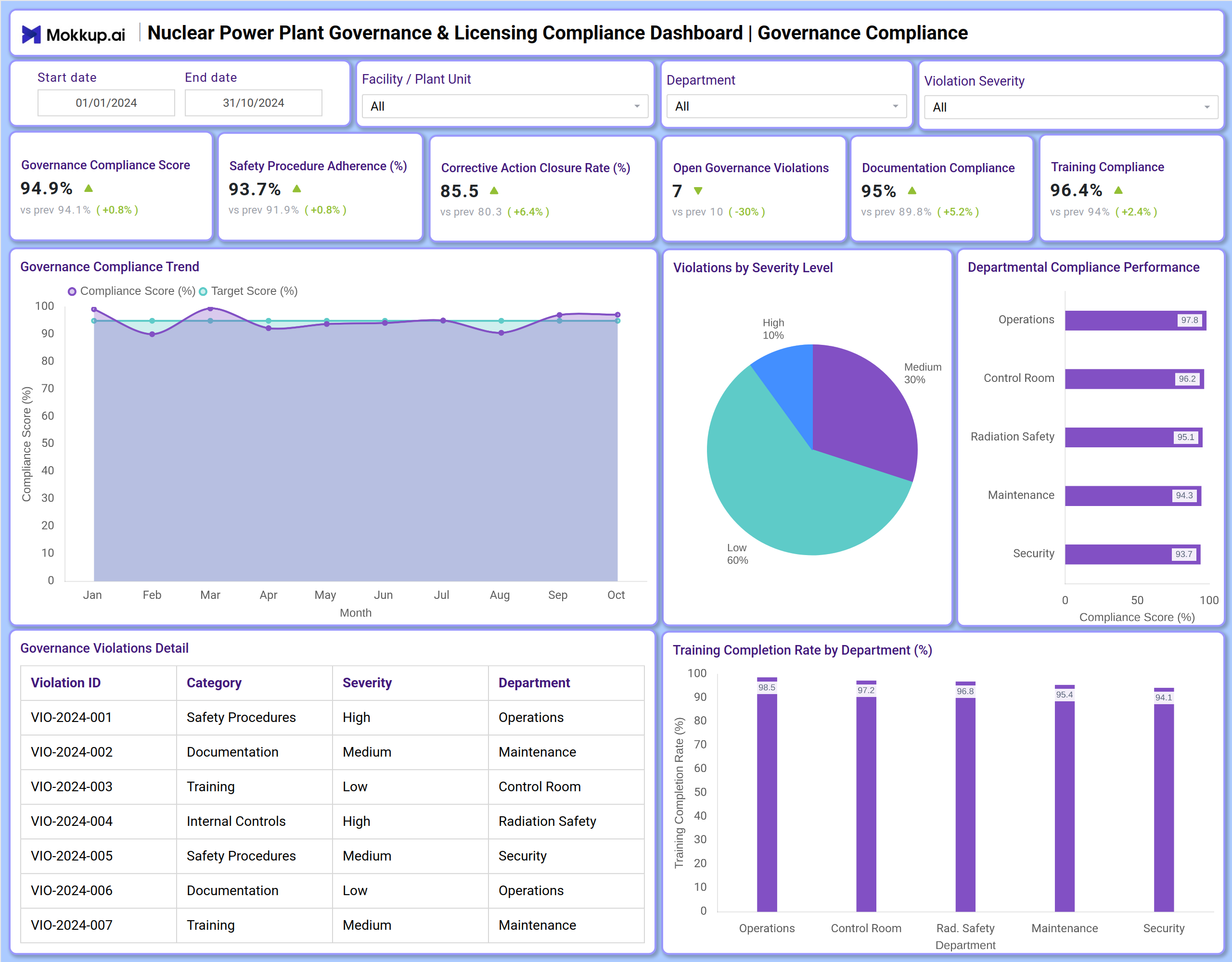Click the Security 94.1 training bar
The width and height of the screenshot is (1232, 962).
click(1164, 800)
